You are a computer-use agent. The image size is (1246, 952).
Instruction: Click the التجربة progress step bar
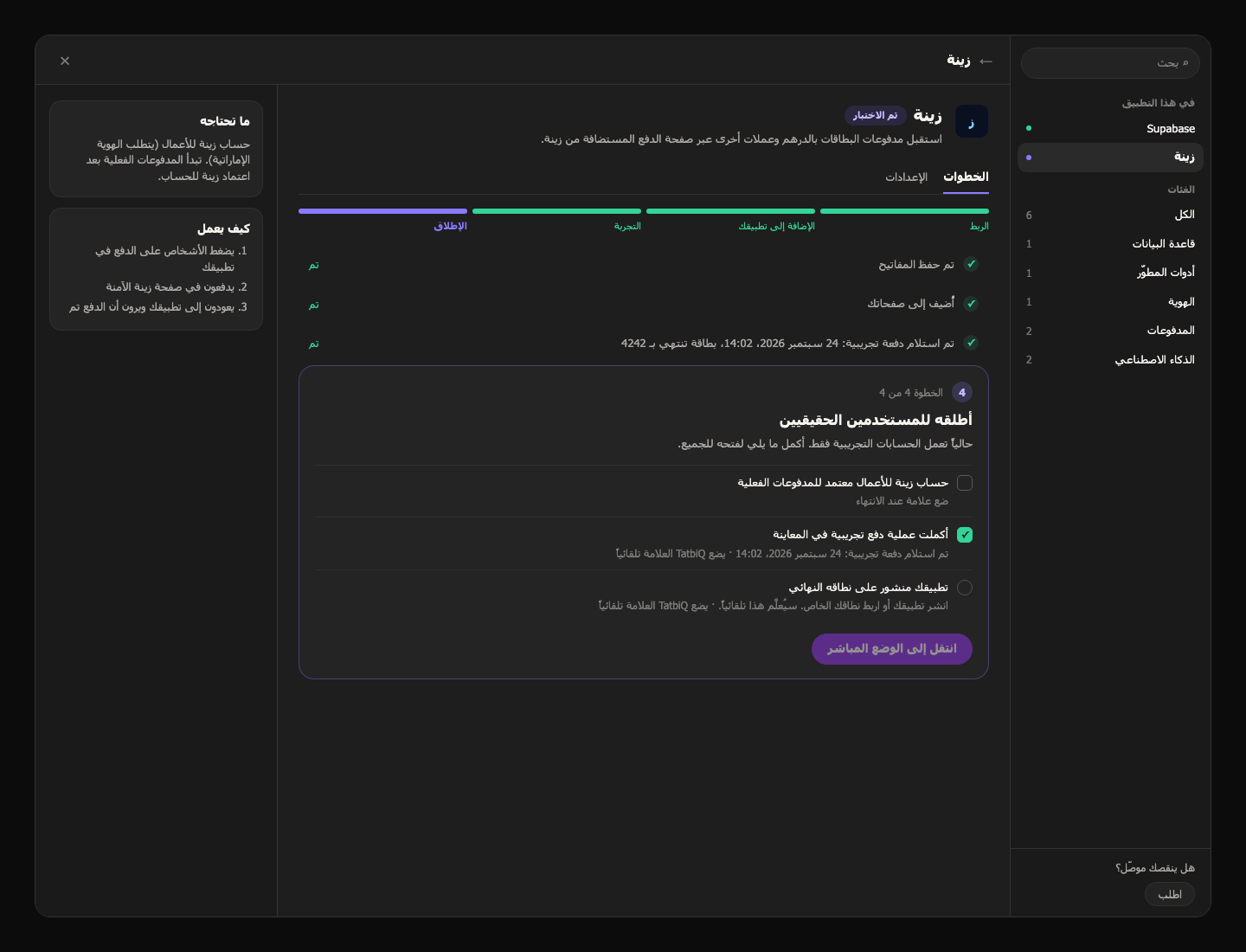pyautogui.click(x=556, y=211)
